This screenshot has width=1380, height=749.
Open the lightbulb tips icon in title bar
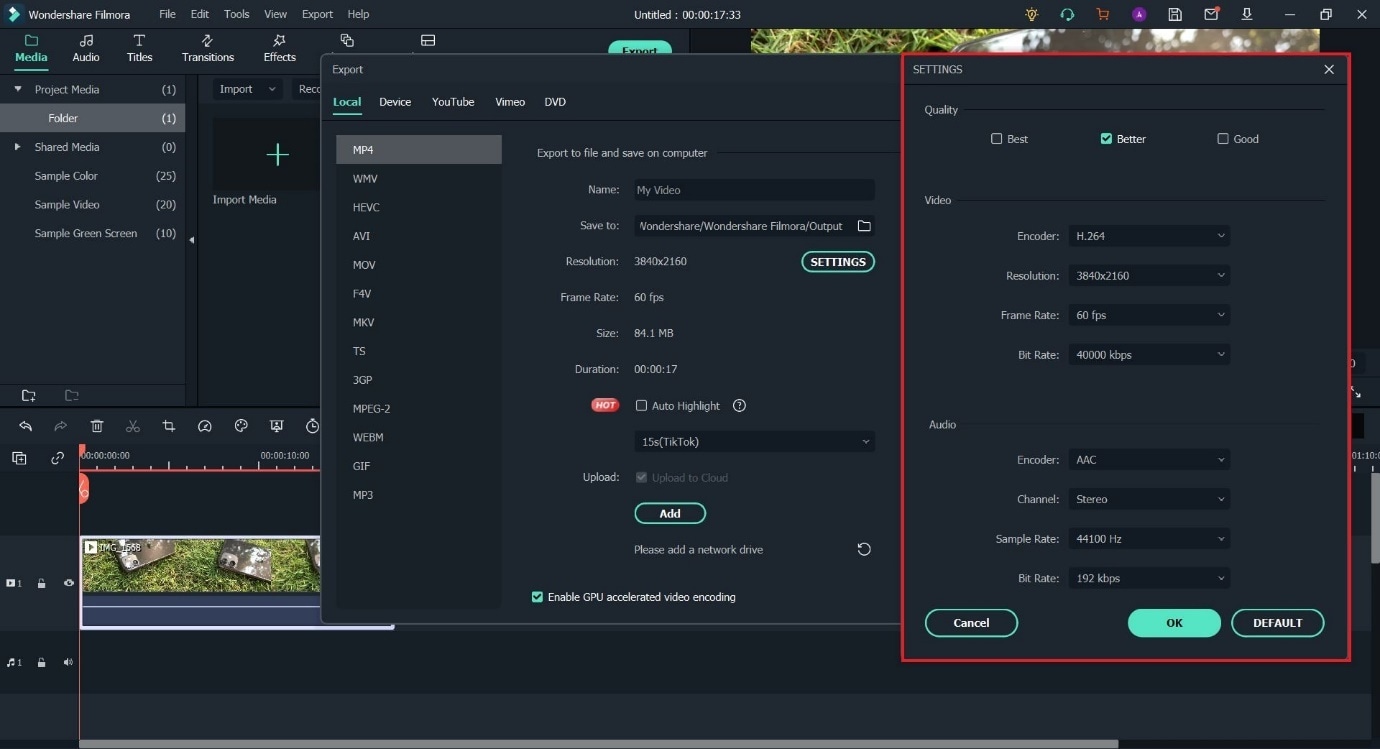point(1032,14)
